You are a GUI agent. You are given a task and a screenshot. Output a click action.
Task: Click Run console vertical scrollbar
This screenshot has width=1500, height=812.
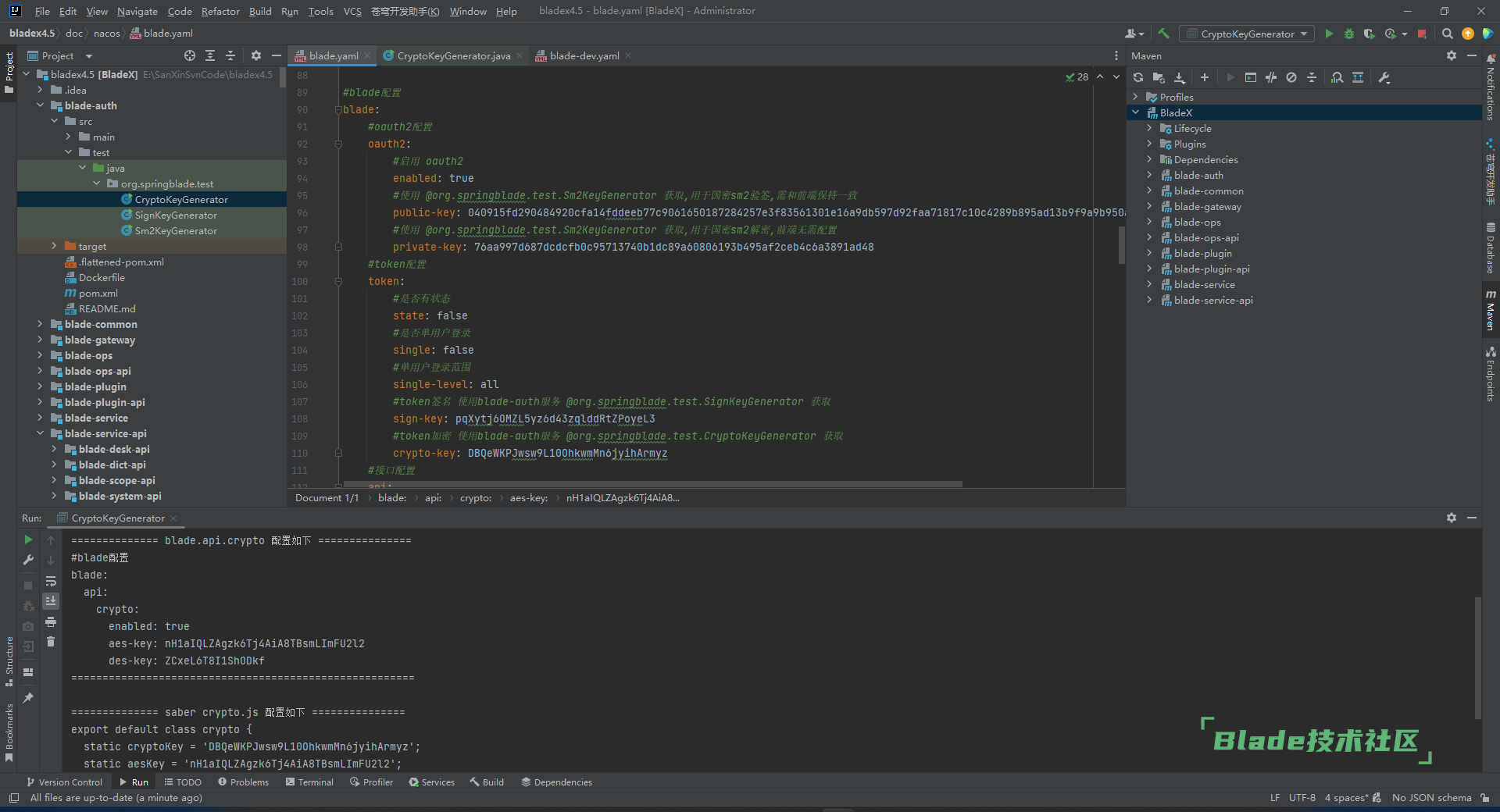(1477, 657)
